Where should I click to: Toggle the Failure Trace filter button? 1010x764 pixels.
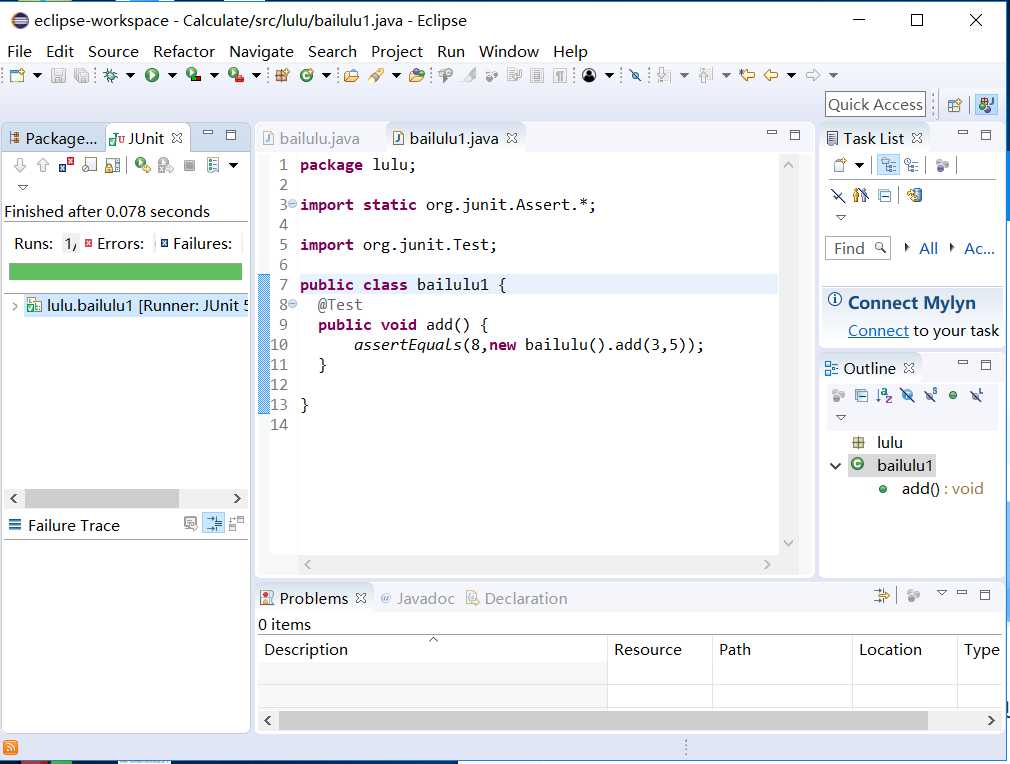coord(214,523)
